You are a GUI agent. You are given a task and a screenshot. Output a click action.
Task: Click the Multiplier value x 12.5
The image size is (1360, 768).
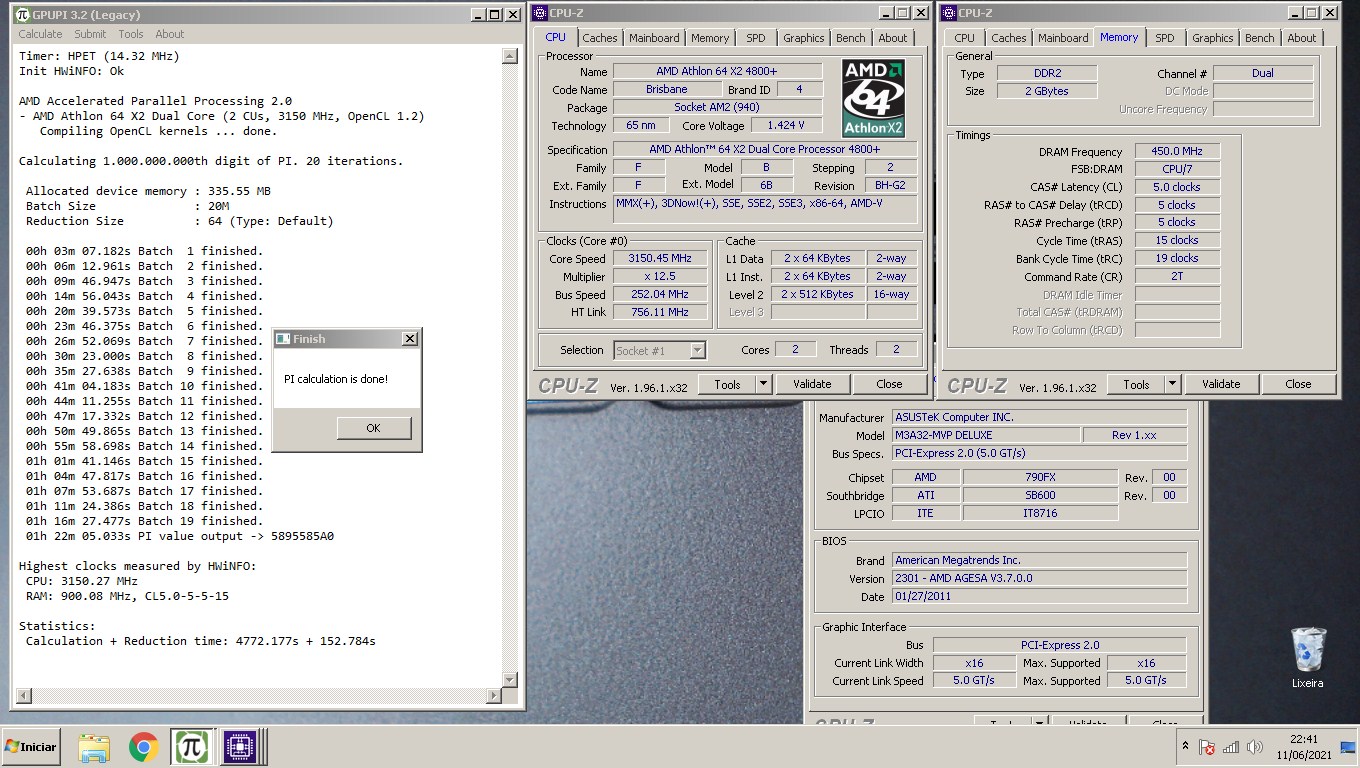(661, 276)
